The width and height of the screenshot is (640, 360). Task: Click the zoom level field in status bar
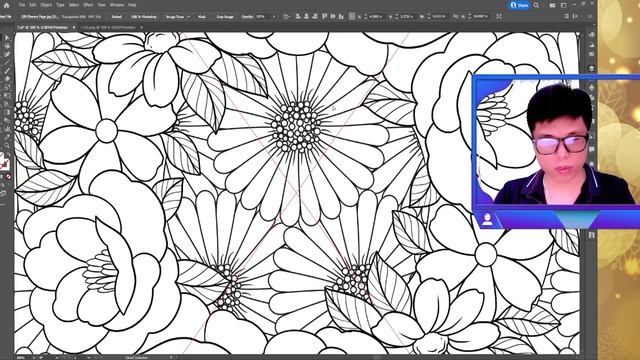pos(23,358)
